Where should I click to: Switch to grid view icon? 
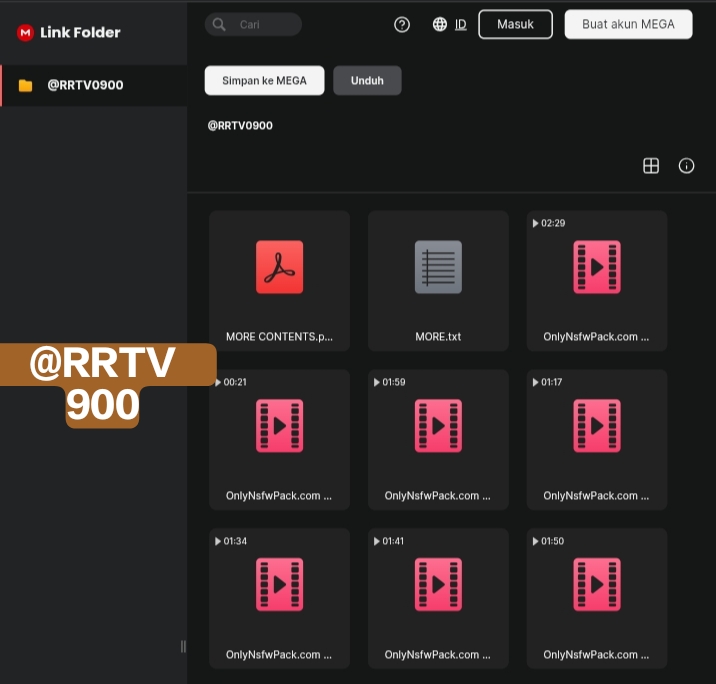[x=651, y=166]
